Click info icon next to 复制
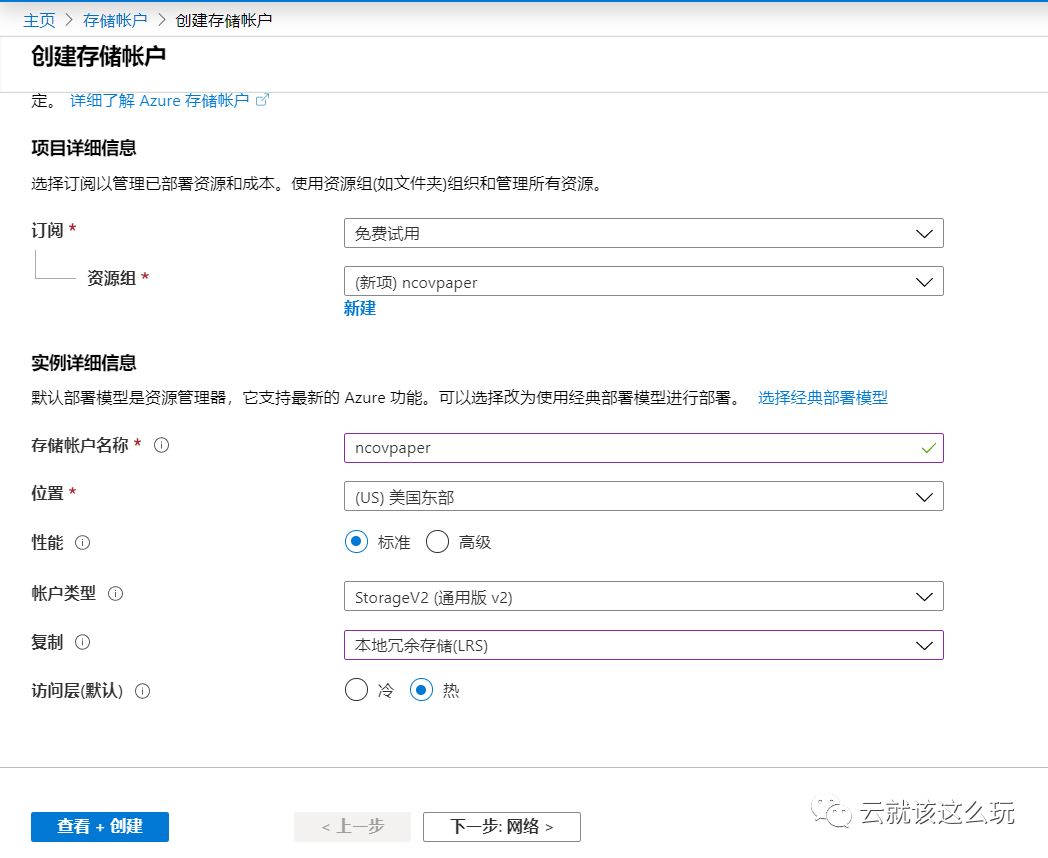 (82, 642)
